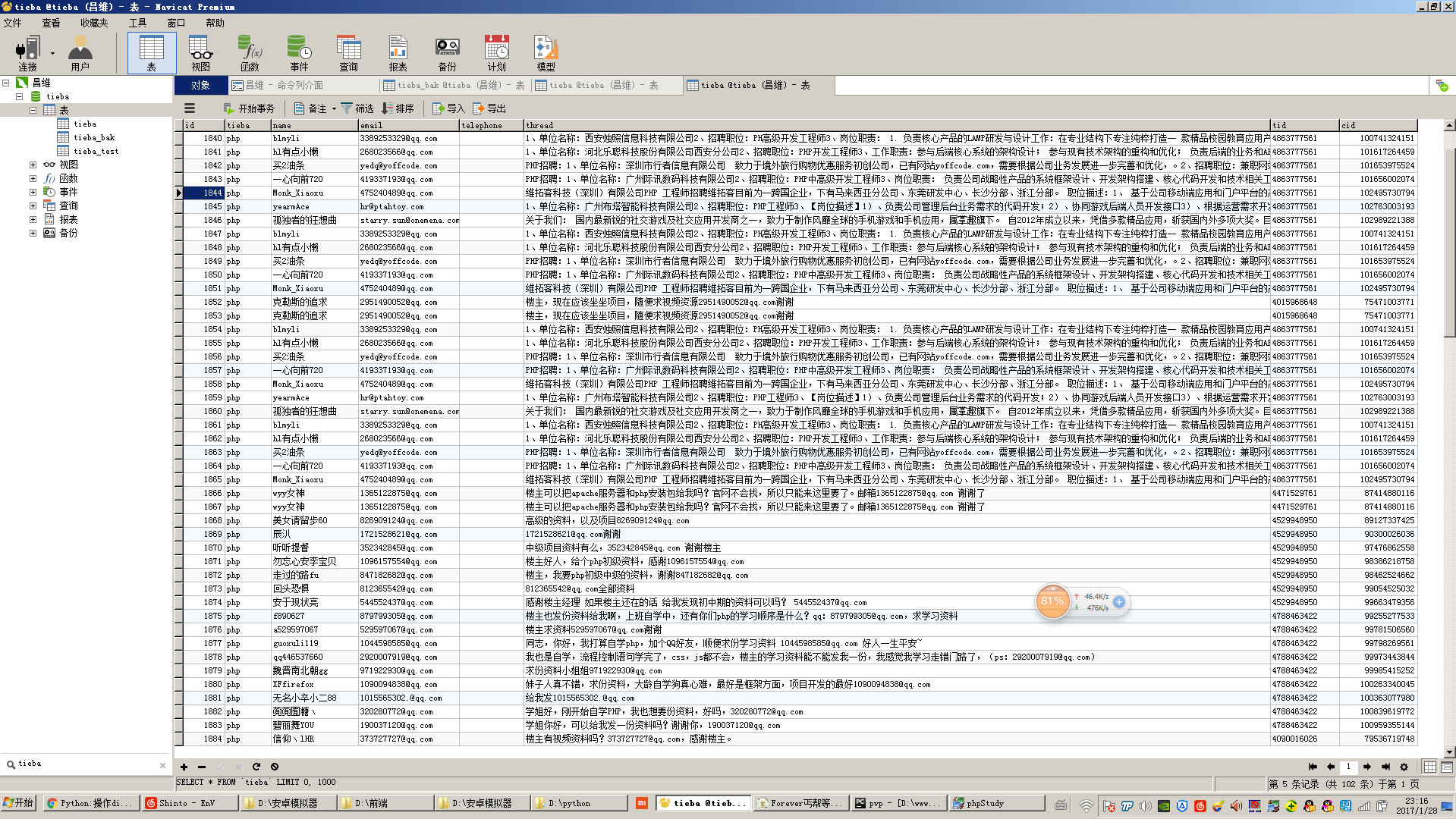Viewport: 1456px width, 819px height.
Task: Click the add record plus icon
Action: 184,767
